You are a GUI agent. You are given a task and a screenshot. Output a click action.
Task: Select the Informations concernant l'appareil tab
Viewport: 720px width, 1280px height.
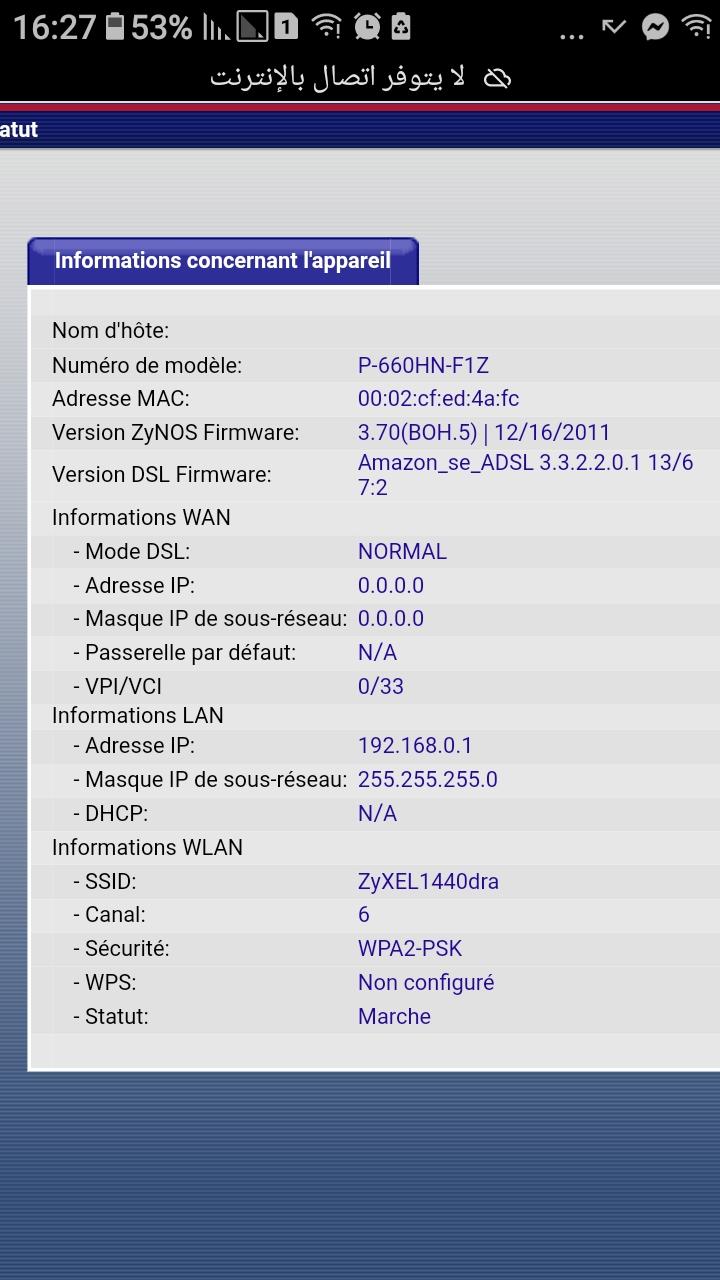click(x=223, y=261)
